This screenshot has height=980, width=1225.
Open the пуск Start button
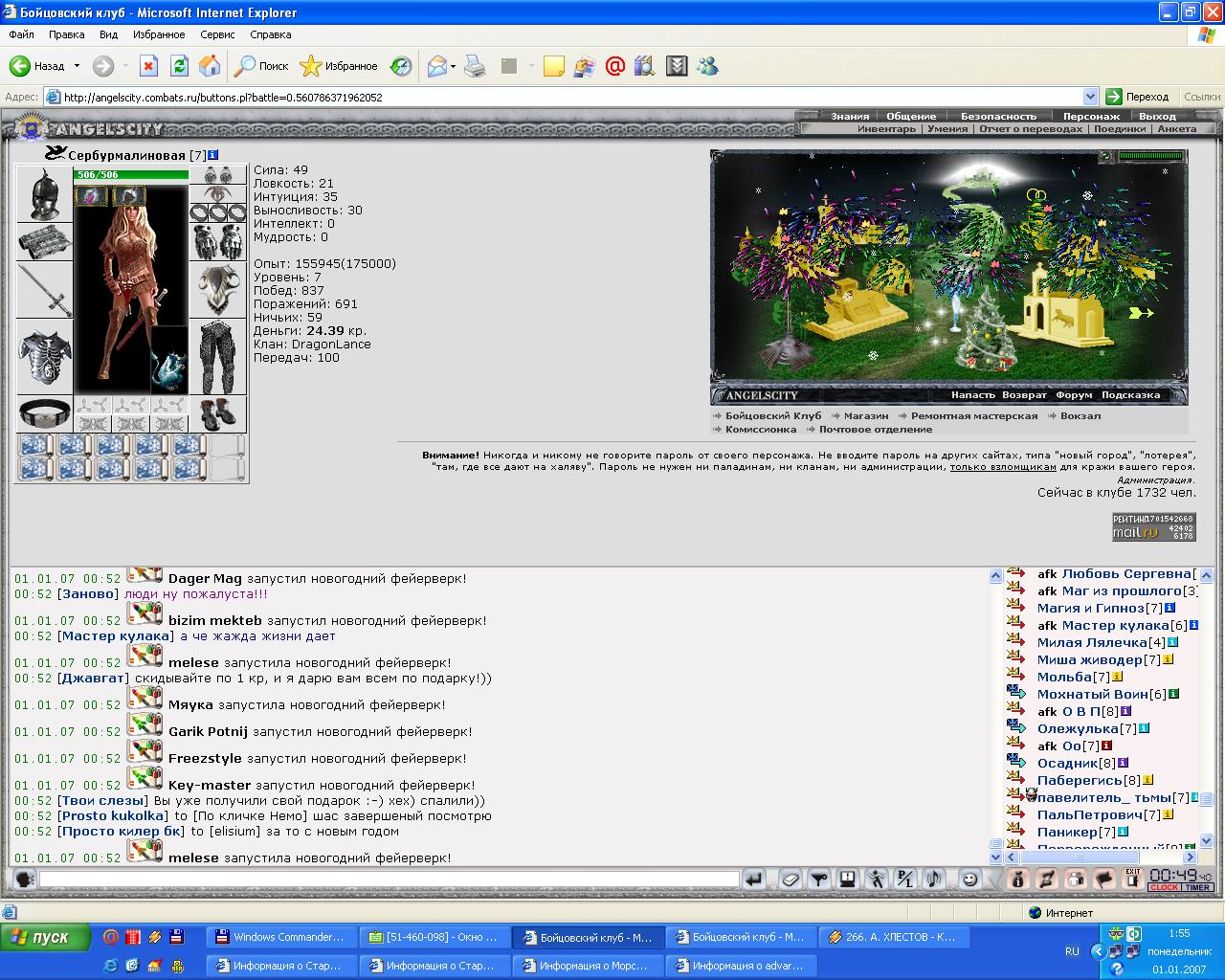tap(46, 938)
